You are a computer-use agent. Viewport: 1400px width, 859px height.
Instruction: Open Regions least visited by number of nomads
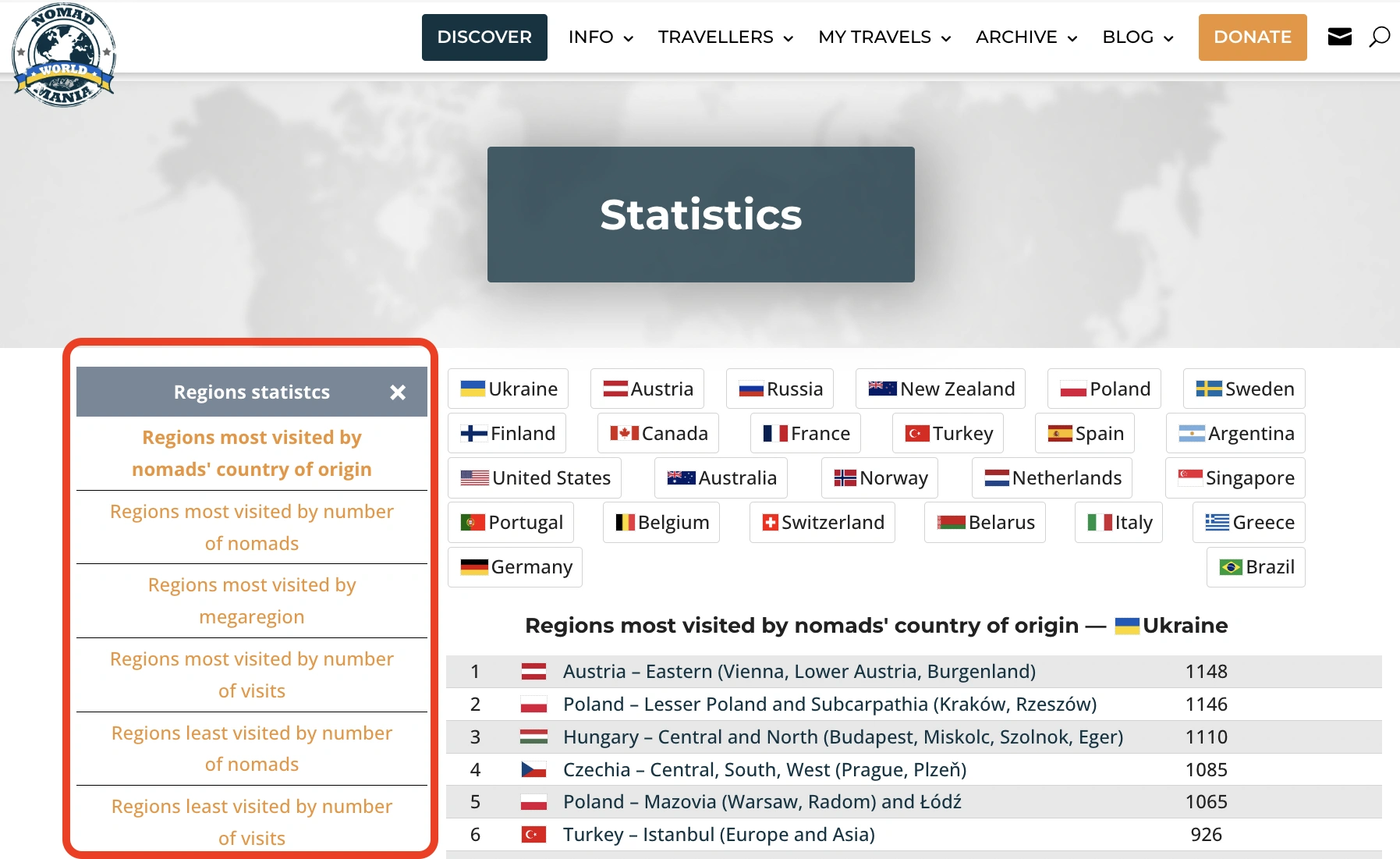252,748
